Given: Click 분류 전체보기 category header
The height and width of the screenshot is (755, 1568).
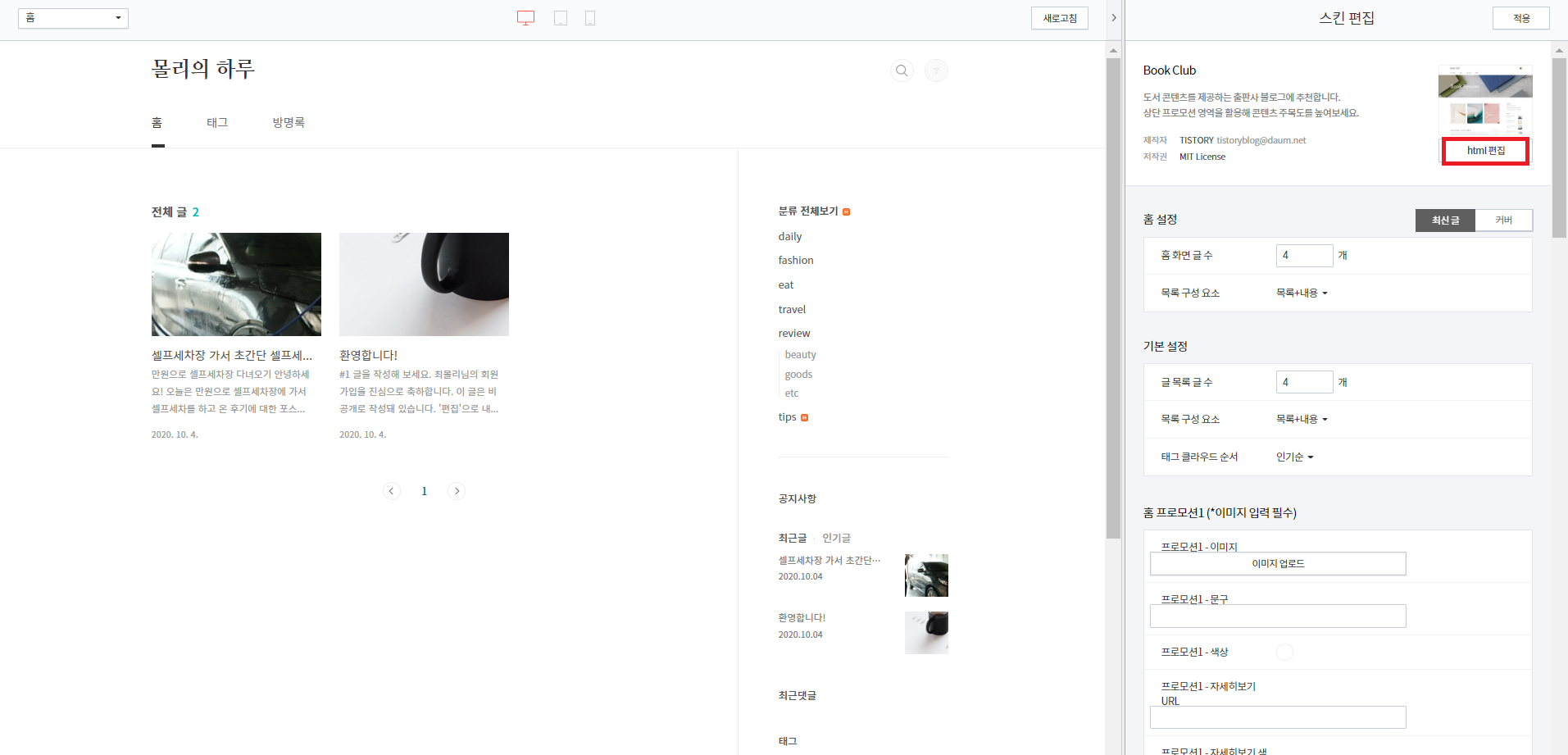Looking at the screenshot, I should coord(808,211).
